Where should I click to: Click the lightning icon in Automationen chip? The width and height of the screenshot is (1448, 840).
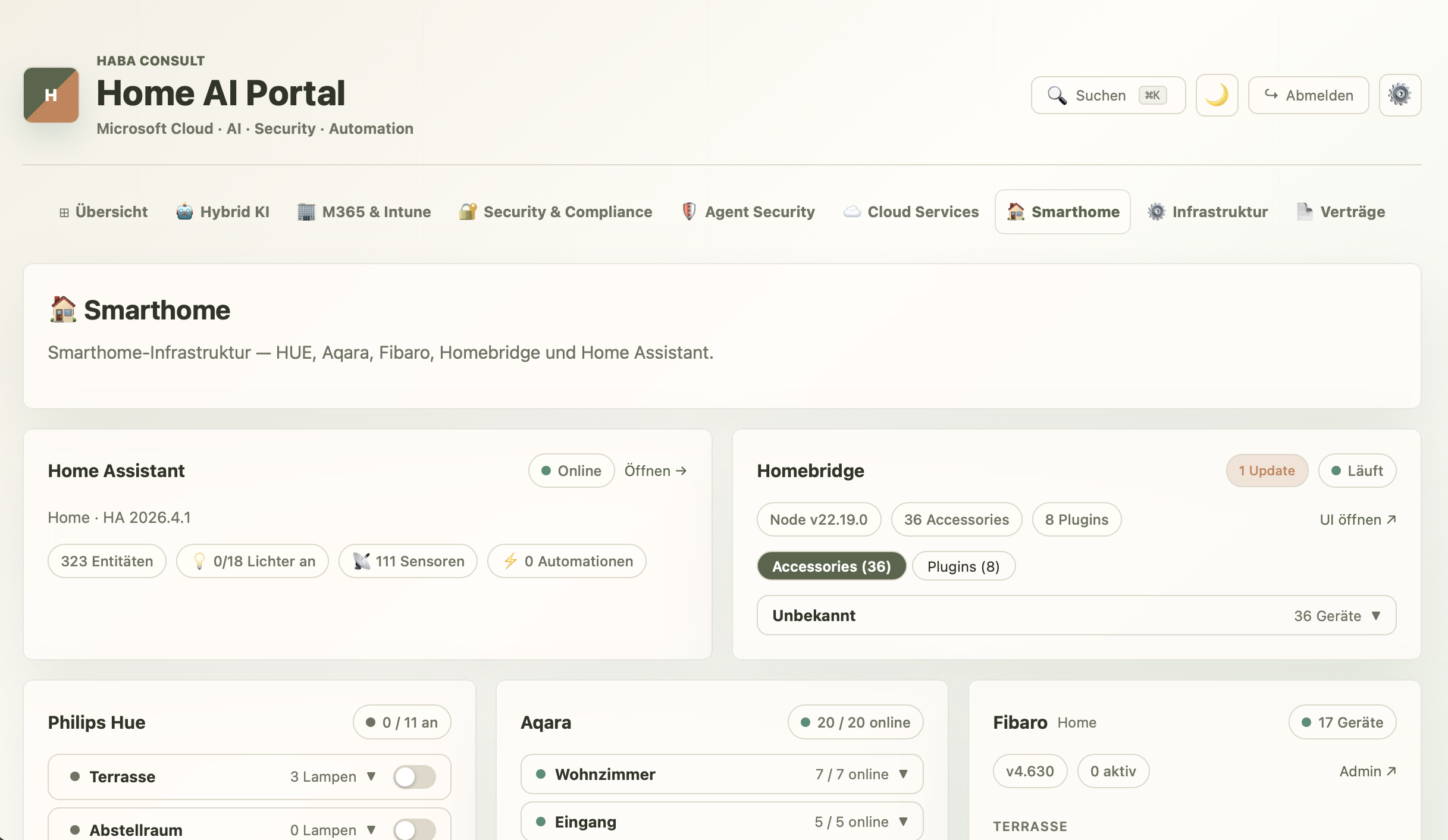(x=510, y=561)
